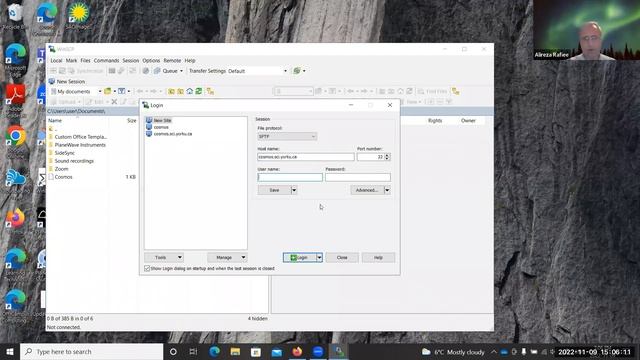Open the Login button dropdown arrow

(320, 258)
